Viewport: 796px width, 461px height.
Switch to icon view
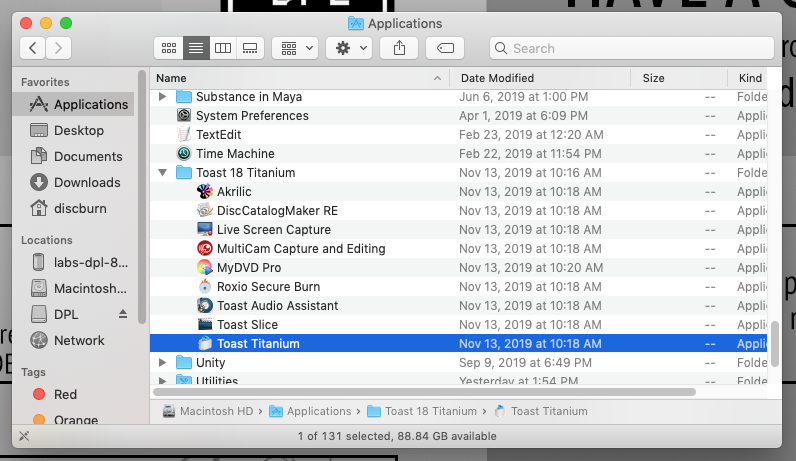pyautogui.click(x=169, y=48)
